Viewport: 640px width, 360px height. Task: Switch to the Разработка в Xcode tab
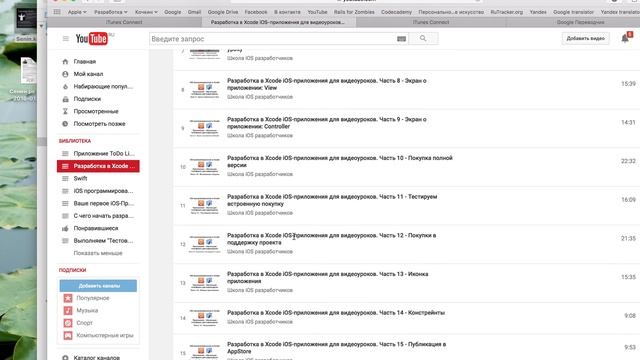click(x=278, y=22)
